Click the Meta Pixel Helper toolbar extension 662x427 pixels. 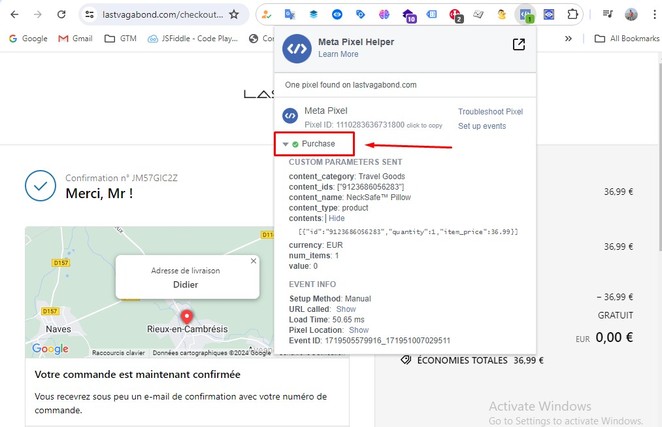click(526, 15)
